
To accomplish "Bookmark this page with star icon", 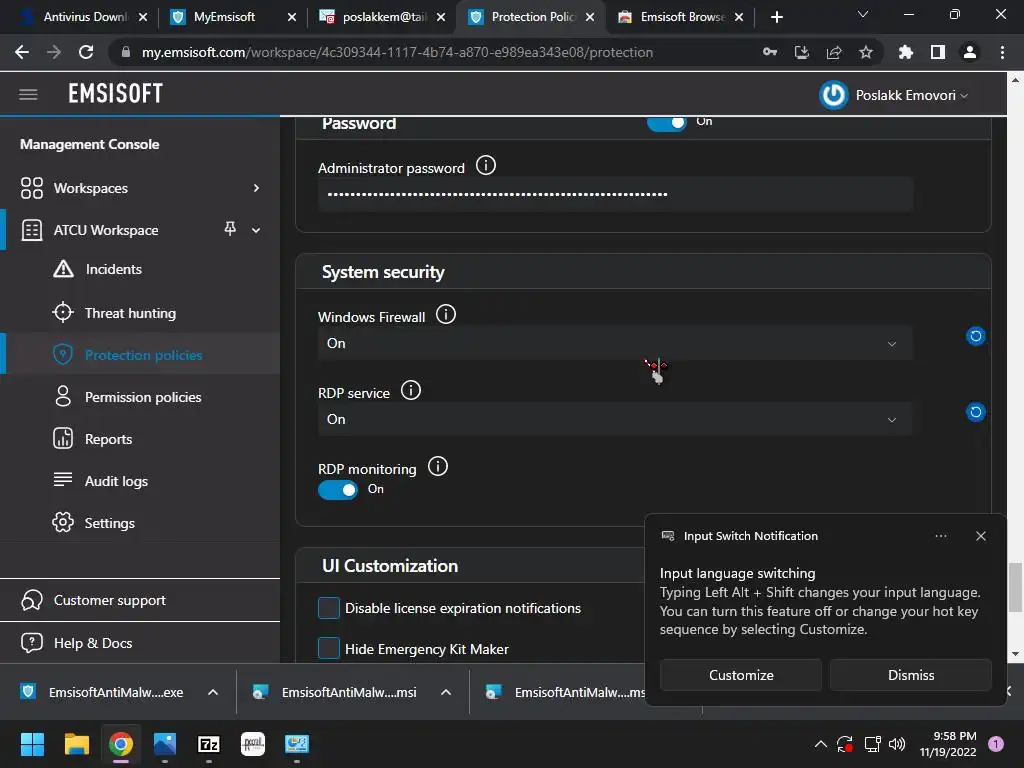I will pos(866,52).
